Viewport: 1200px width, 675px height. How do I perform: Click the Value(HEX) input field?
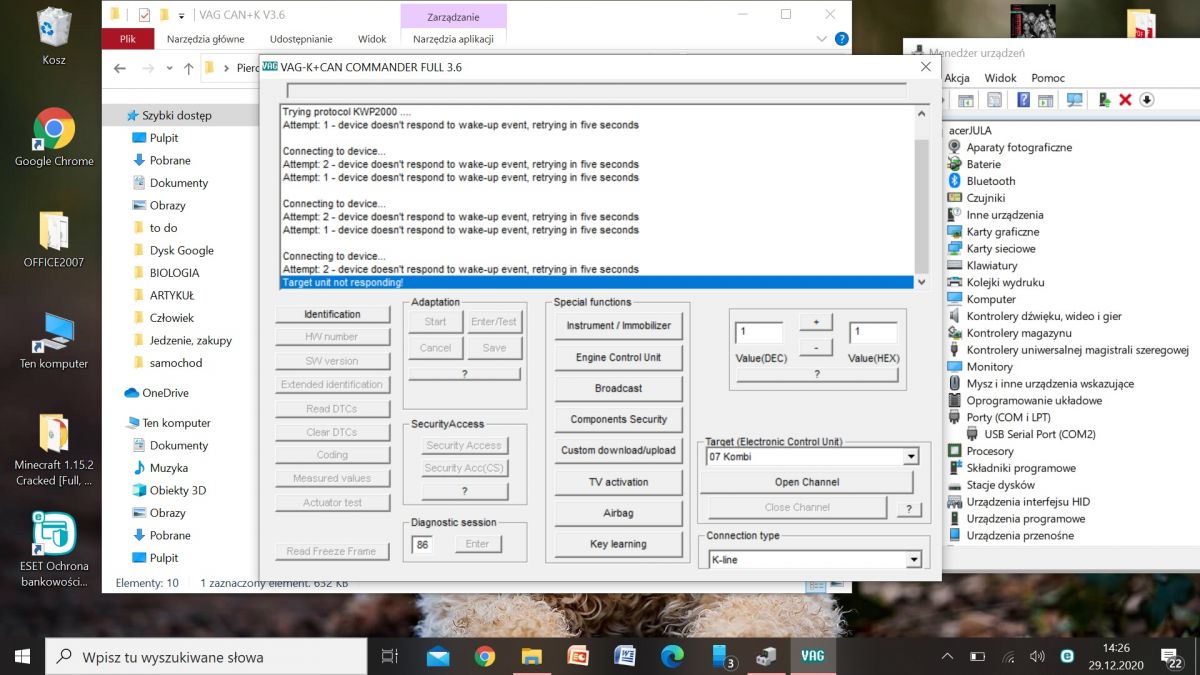[x=873, y=332]
